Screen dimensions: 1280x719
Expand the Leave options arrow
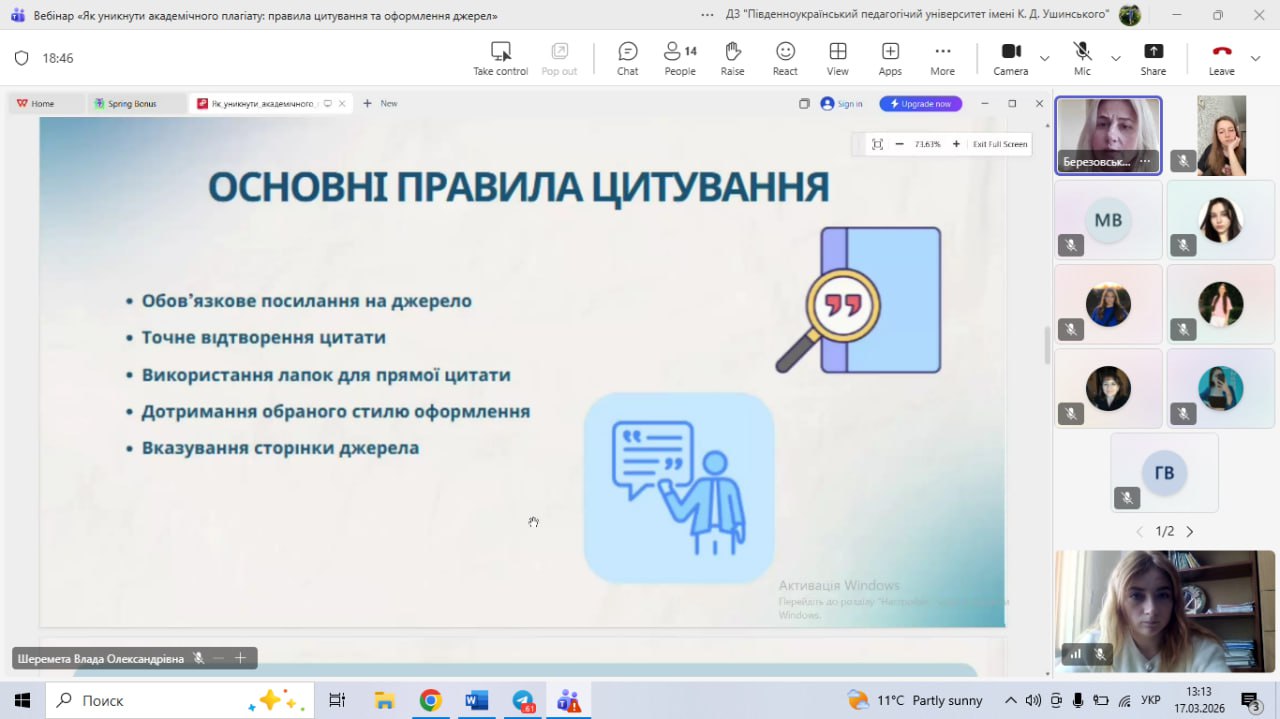click(x=1256, y=59)
